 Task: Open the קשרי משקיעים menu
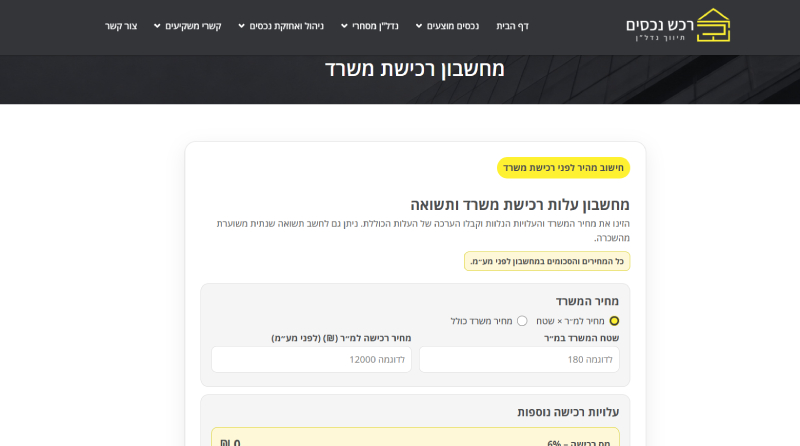[x=193, y=26]
